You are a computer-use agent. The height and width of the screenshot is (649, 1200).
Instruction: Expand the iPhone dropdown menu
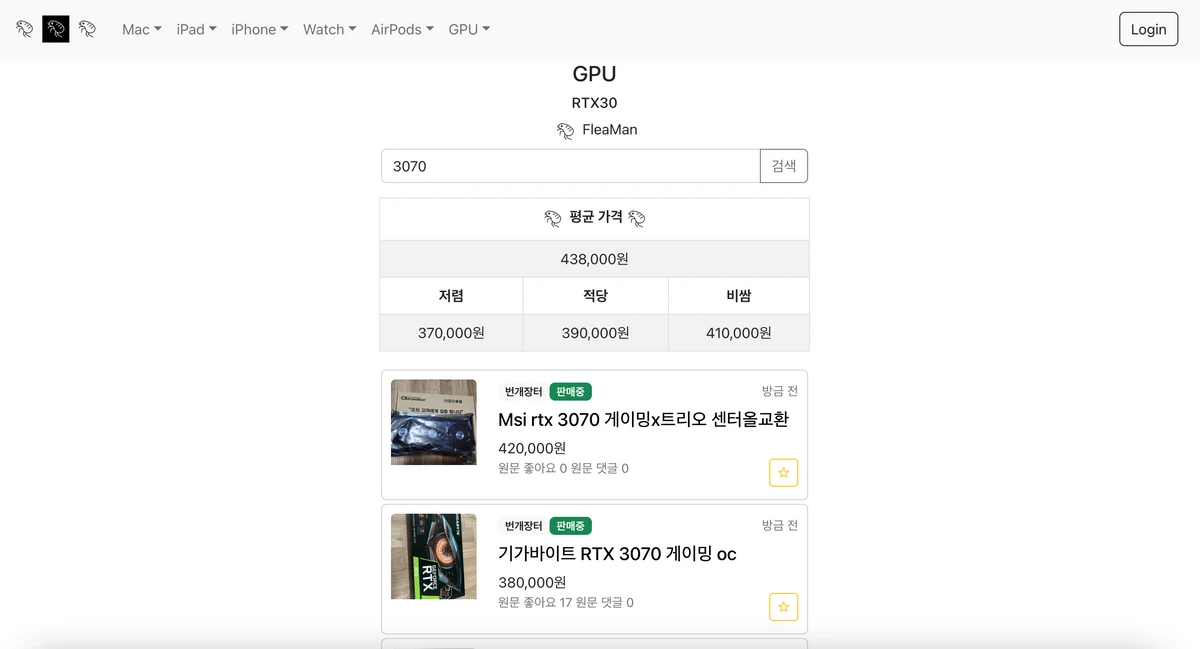click(260, 29)
